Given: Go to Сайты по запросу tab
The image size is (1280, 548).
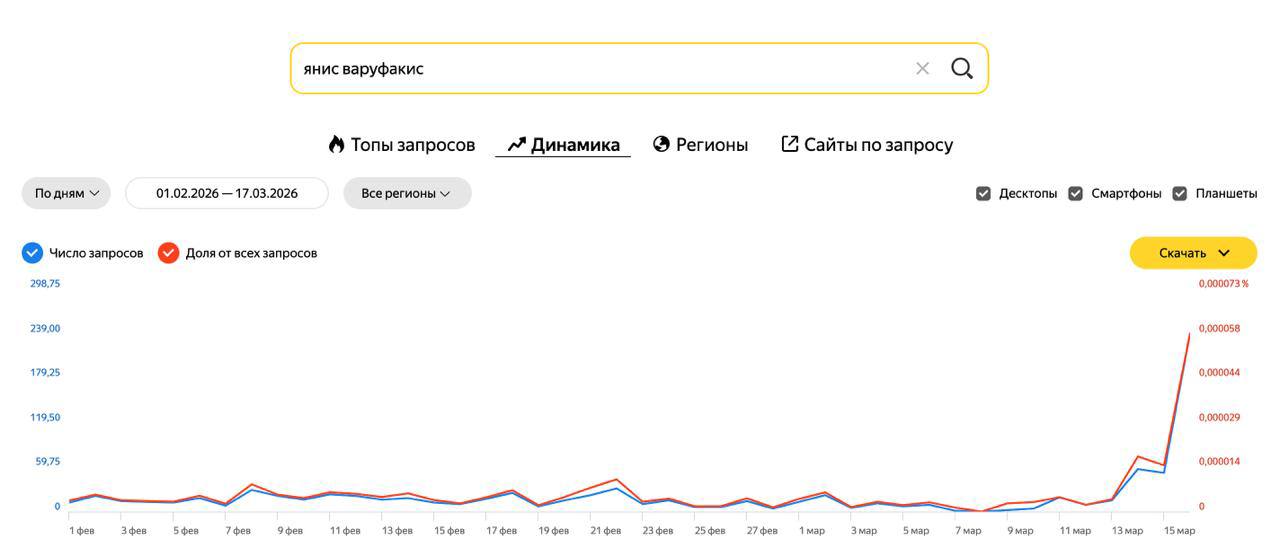Looking at the screenshot, I should pos(878,145).
